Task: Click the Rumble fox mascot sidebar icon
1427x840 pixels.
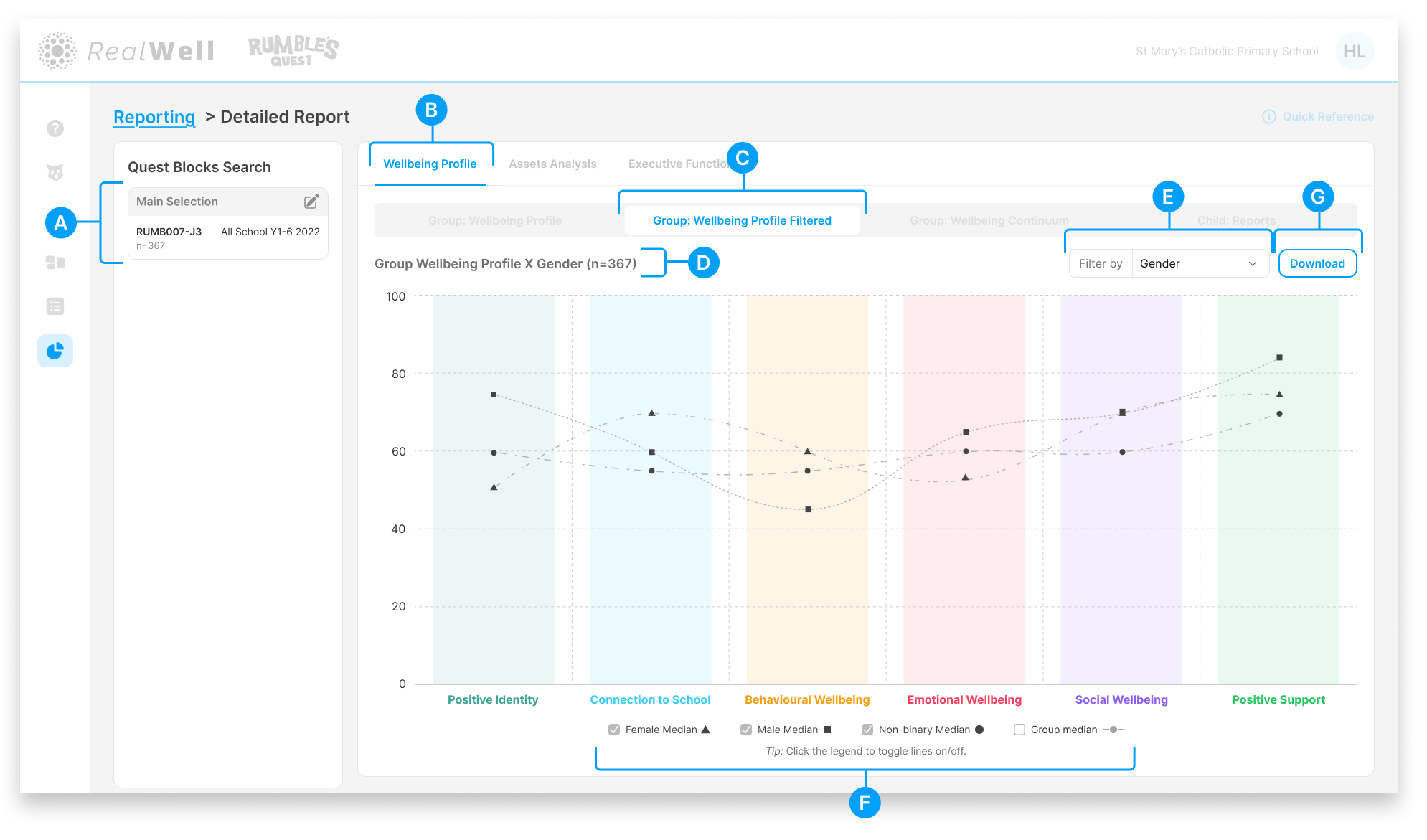Action: pos(55,172)
